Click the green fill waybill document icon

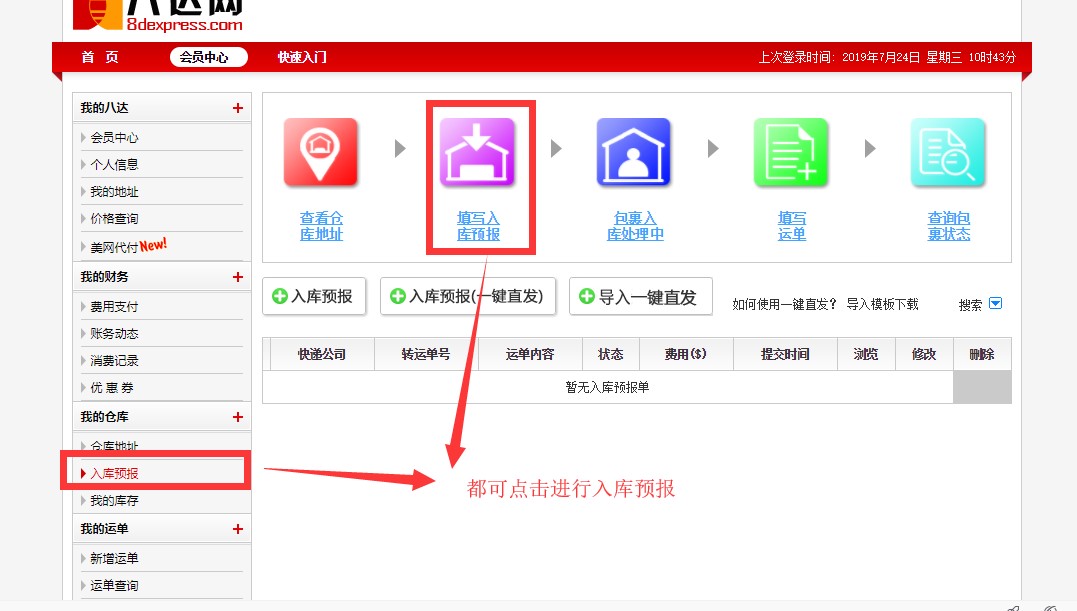tap(791, 152)
